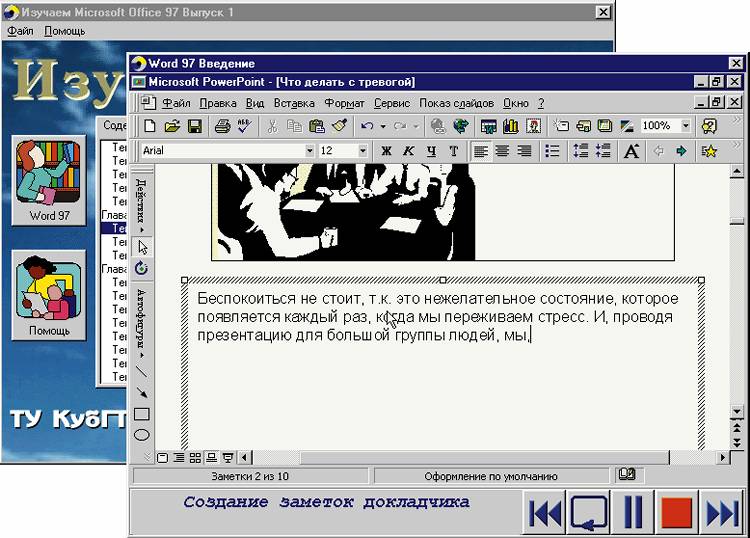
Task: Toggle italic formatting (К)
Action: [x=408, y=151]
